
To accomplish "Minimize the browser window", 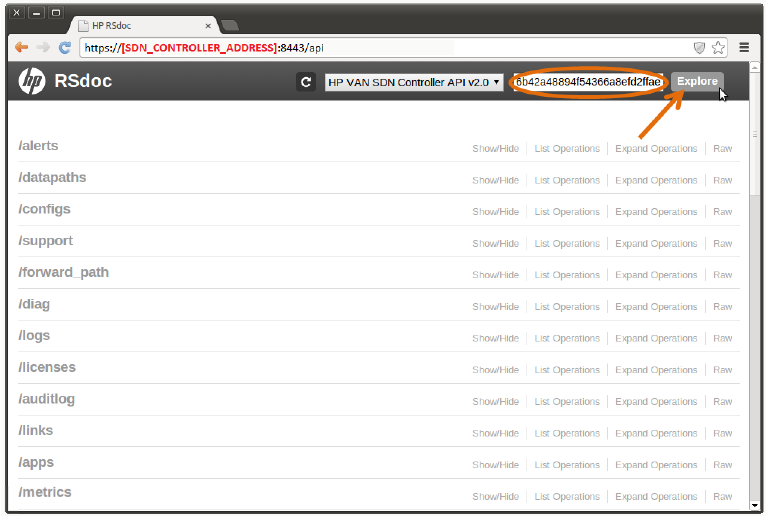I will [x=36, y=13].
